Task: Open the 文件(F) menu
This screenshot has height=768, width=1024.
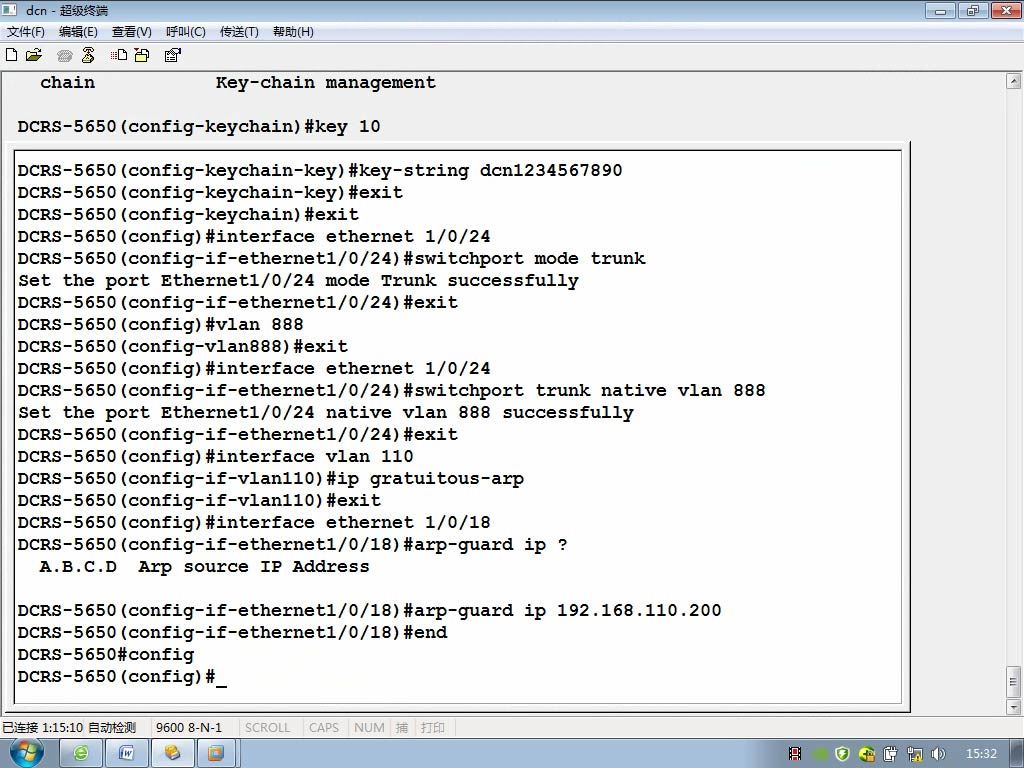Action: coord(25,32)
